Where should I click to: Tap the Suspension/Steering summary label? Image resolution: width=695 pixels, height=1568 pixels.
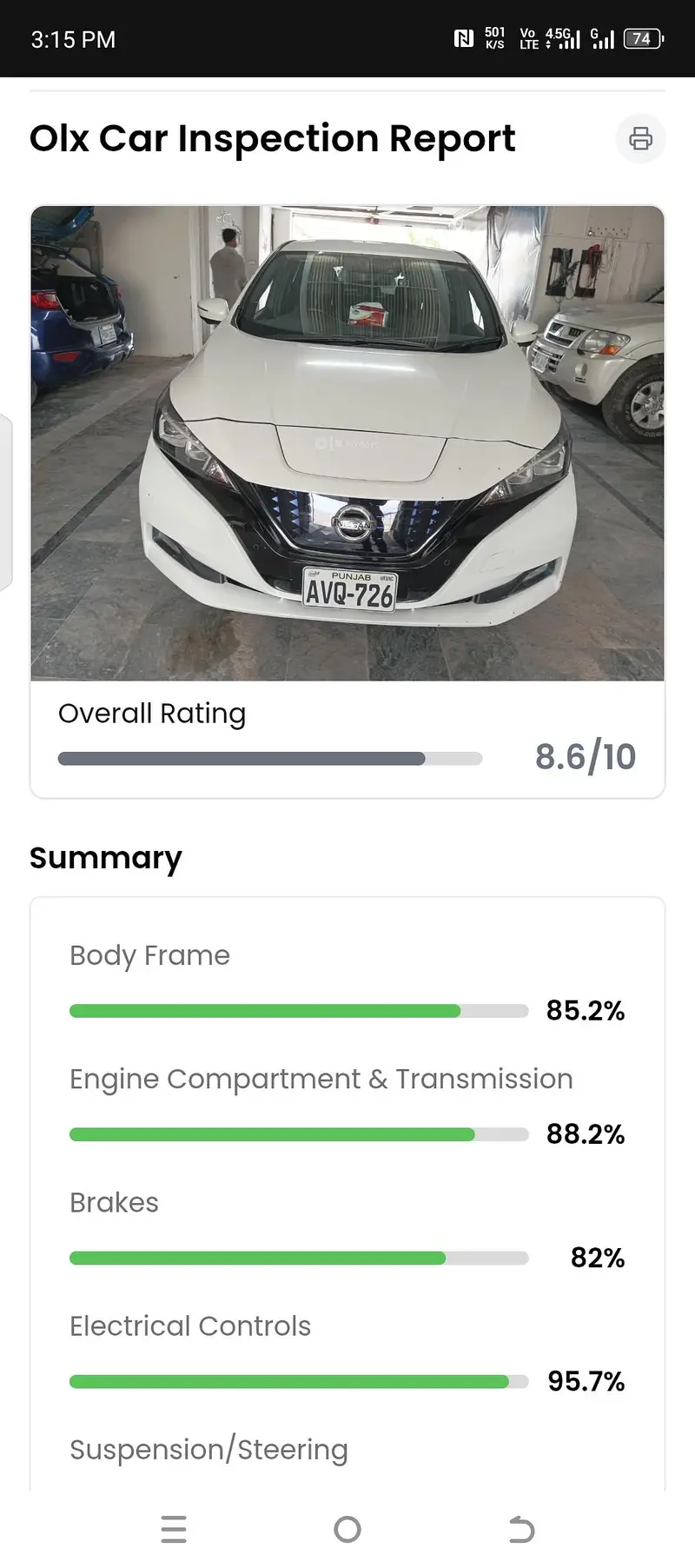tap(208, 1449)
